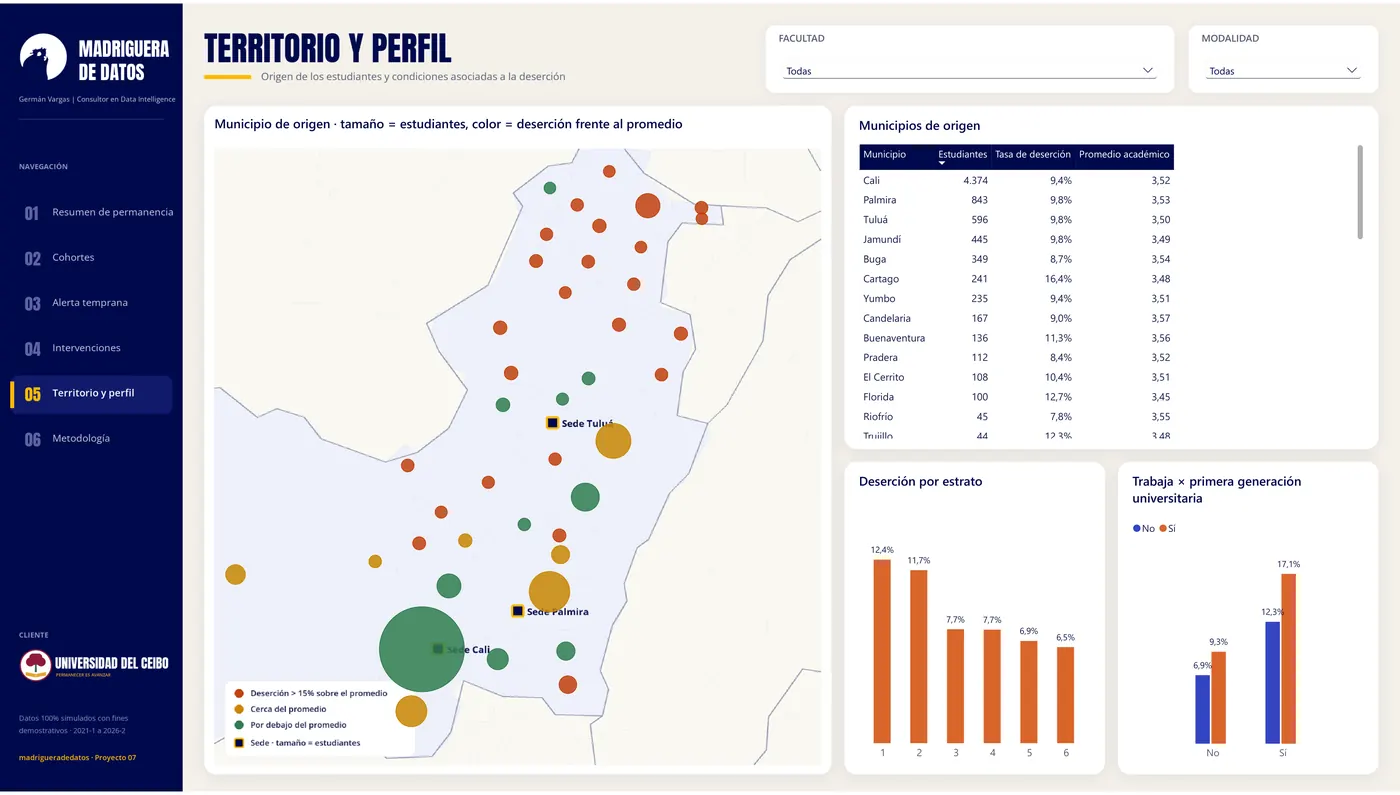Open the Metodología page
The width and height of the screenshot is (1400, 795).
(x=92, y=439)
